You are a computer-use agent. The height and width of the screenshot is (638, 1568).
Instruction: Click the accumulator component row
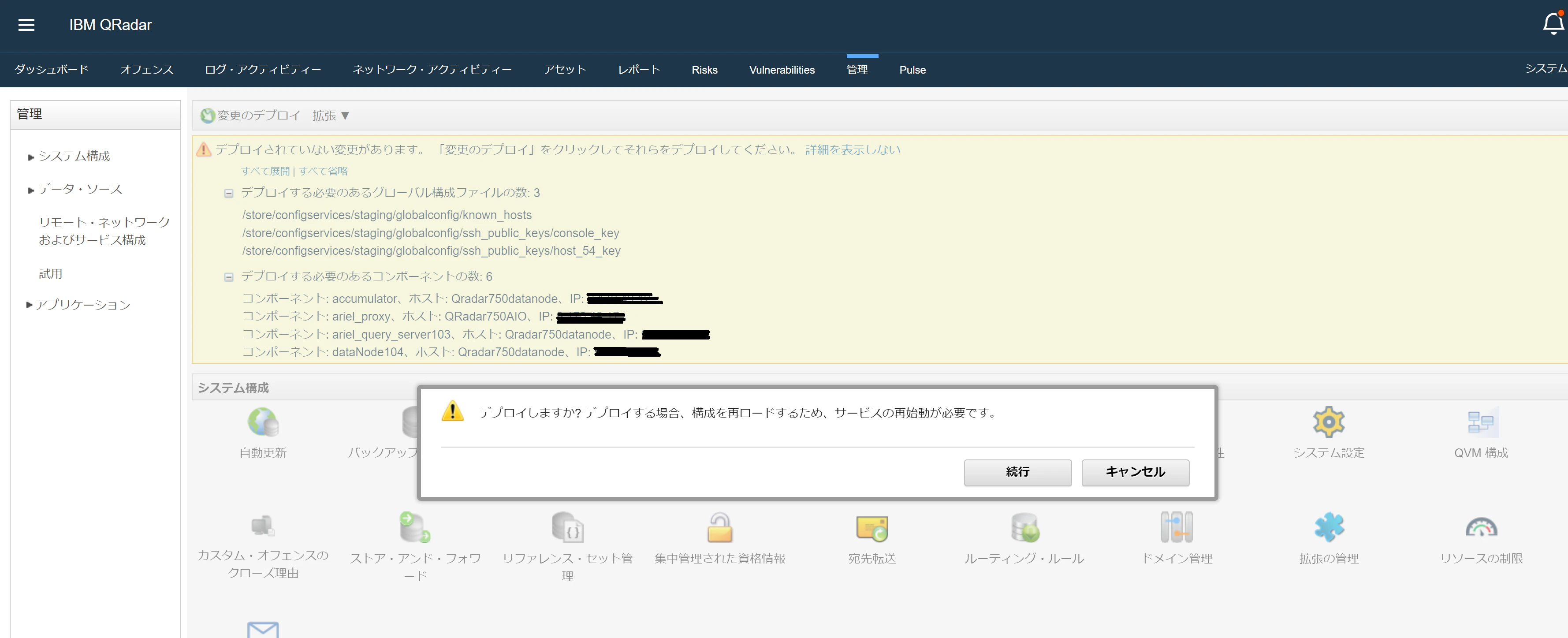click(452, 298)
